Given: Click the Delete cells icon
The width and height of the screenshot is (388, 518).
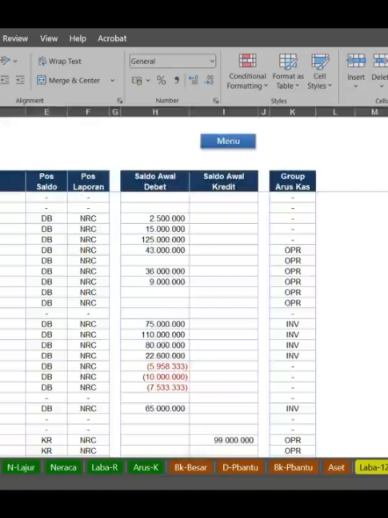Looking at the screenshot, I should pyautogui.click(x=380, y=61).
